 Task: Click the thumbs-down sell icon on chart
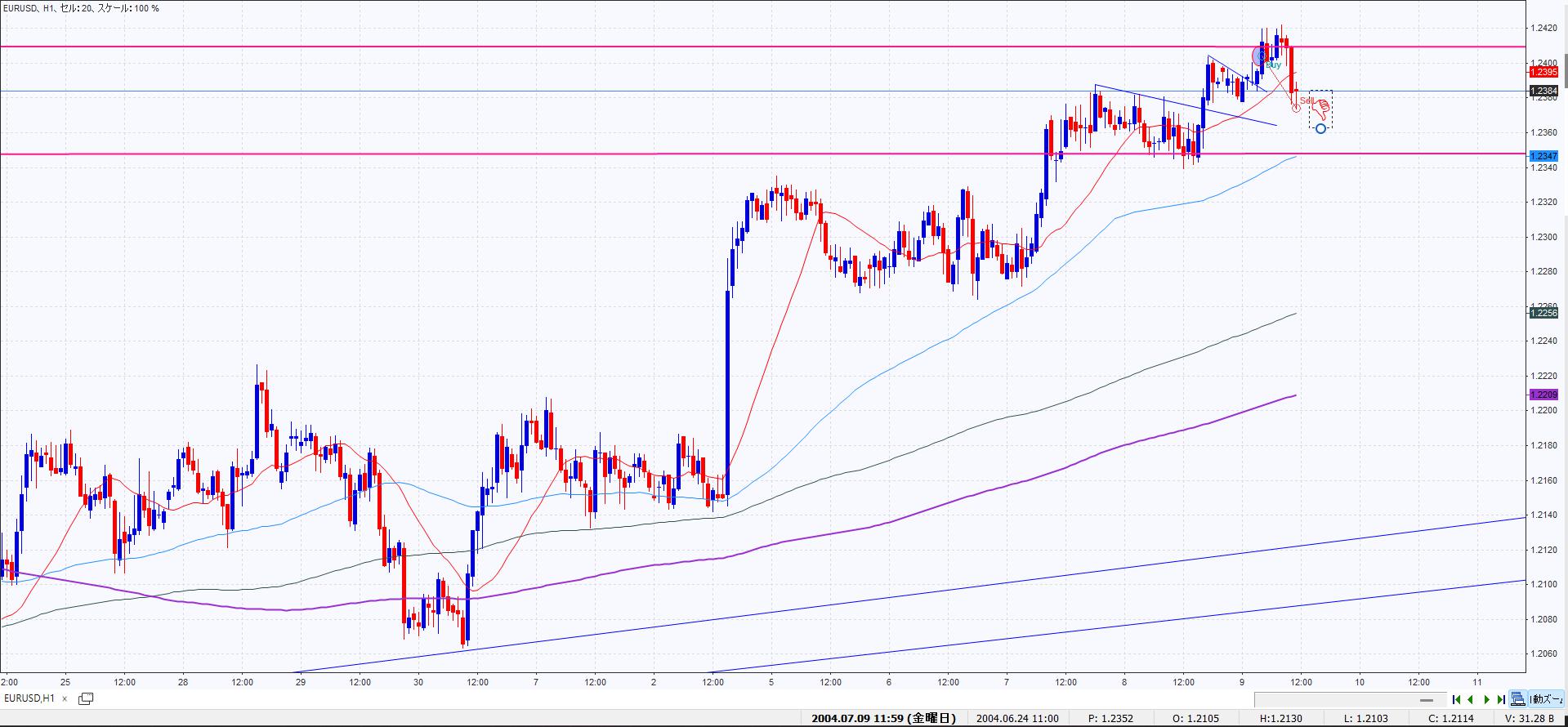click(1320, 109)
